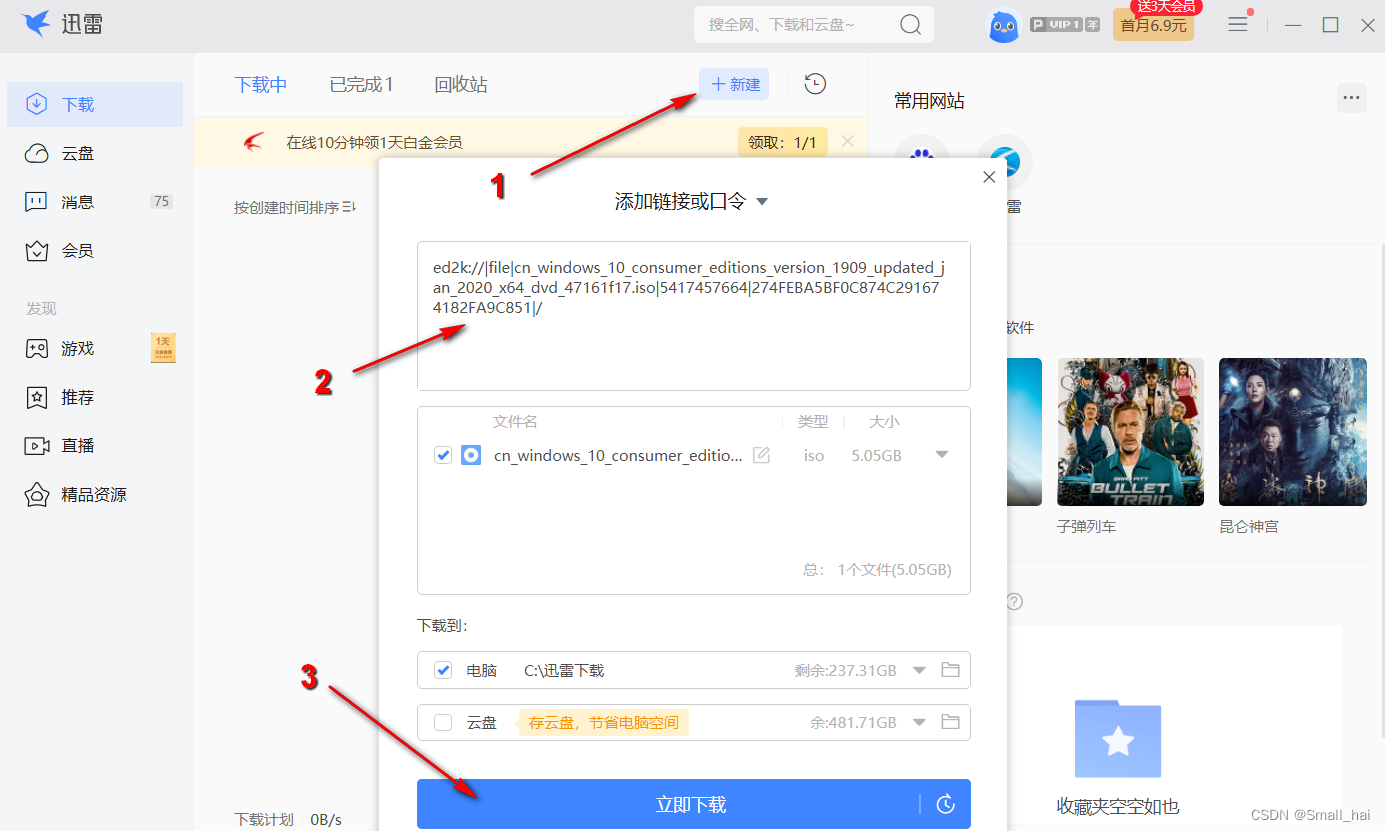The width and height of the screenshot is (1385, 831).
Task: Click the 按创建时间排序 sort control
Action: (295, 207)
